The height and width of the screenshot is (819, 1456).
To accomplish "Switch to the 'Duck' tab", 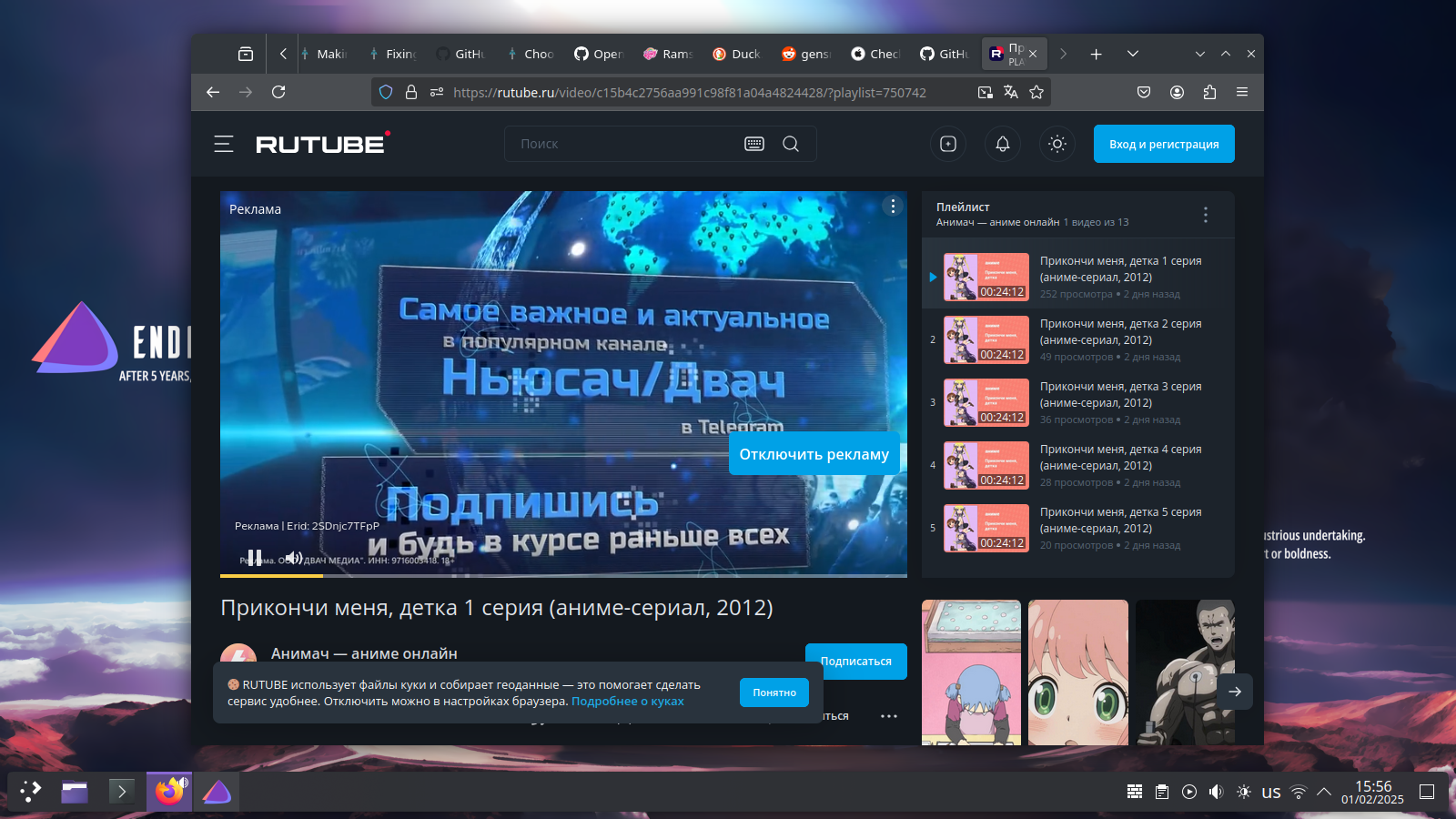I will coord(737,54).
